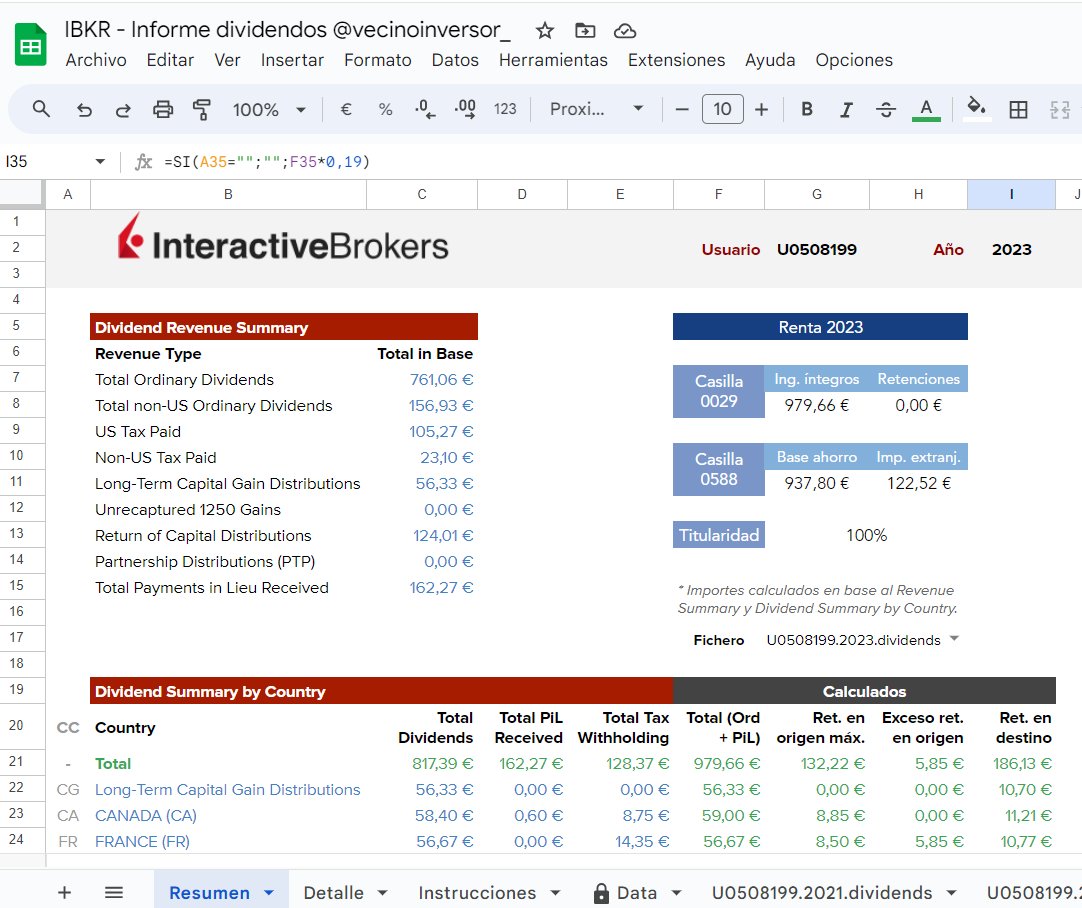Screen dimensions: 1082x908
Task: Open the Ver menu
Action: pos(227,60)
